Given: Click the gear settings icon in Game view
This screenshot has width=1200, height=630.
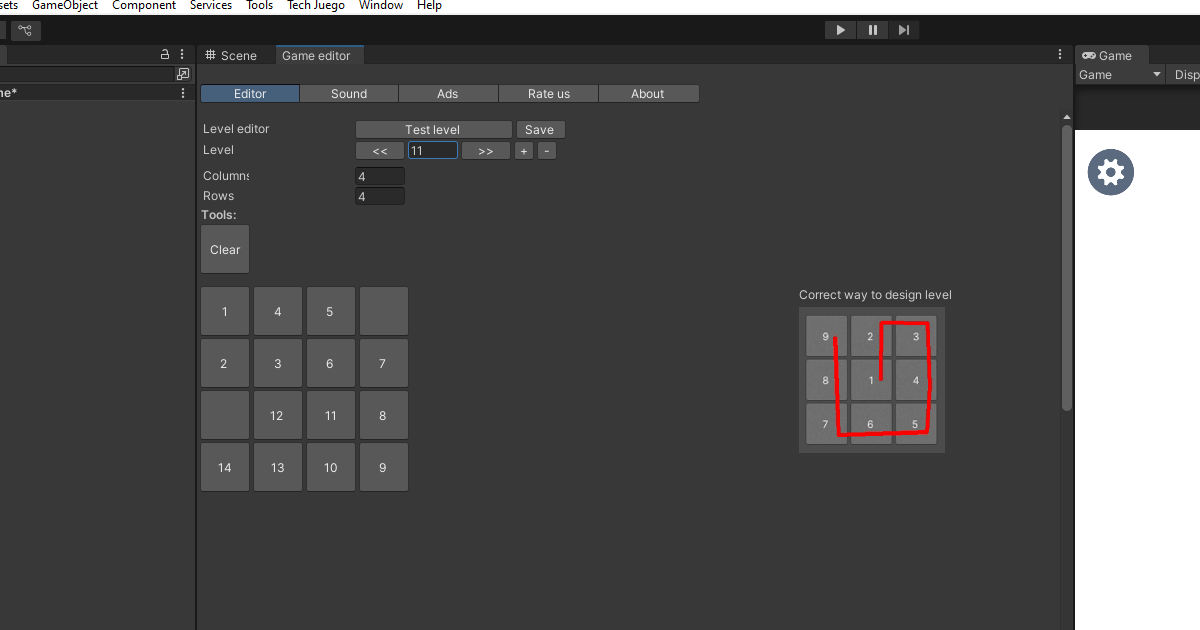Looking at the screenshot, I should [x=1111, y=172].
